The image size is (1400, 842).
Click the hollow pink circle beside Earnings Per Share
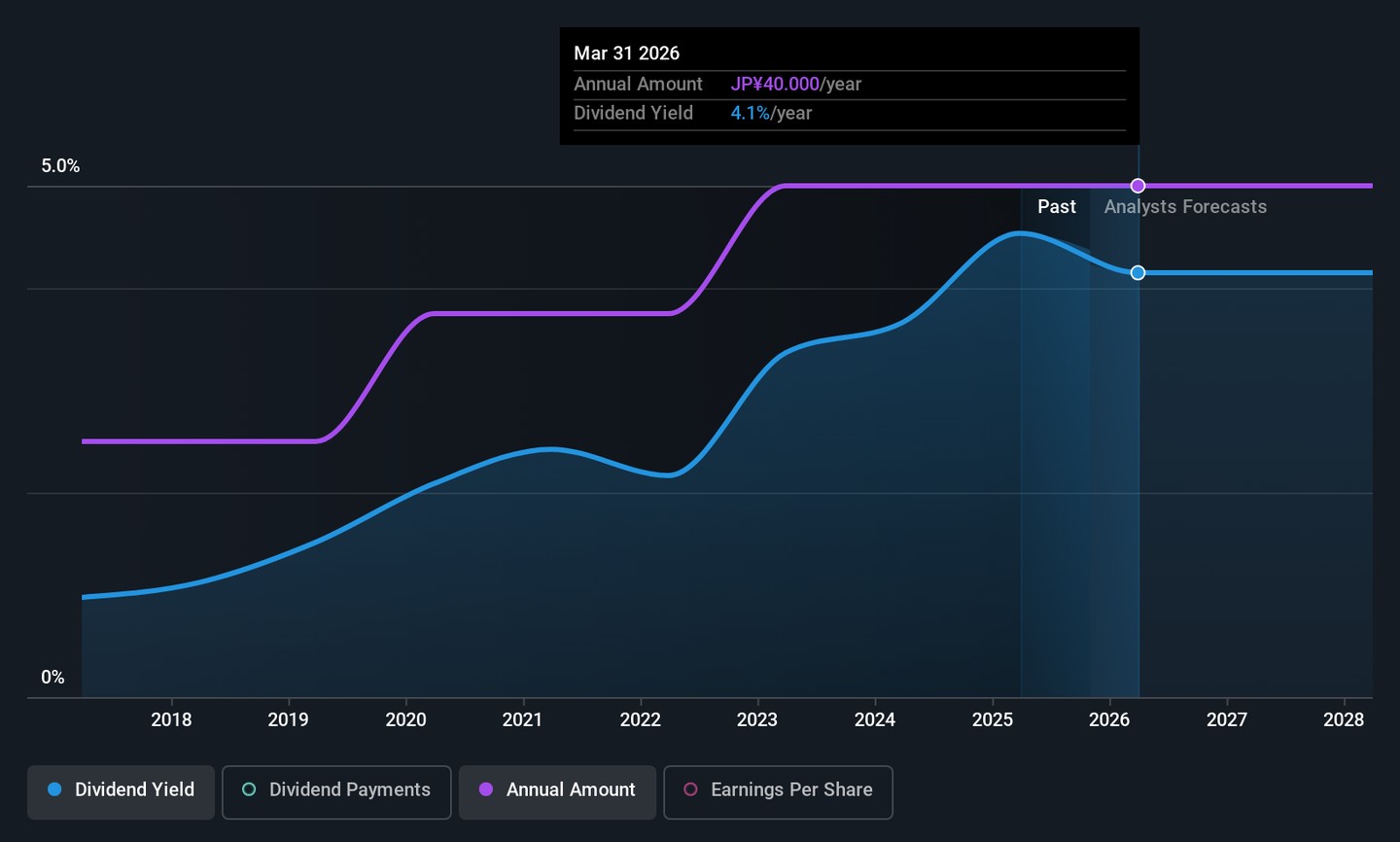690,789
